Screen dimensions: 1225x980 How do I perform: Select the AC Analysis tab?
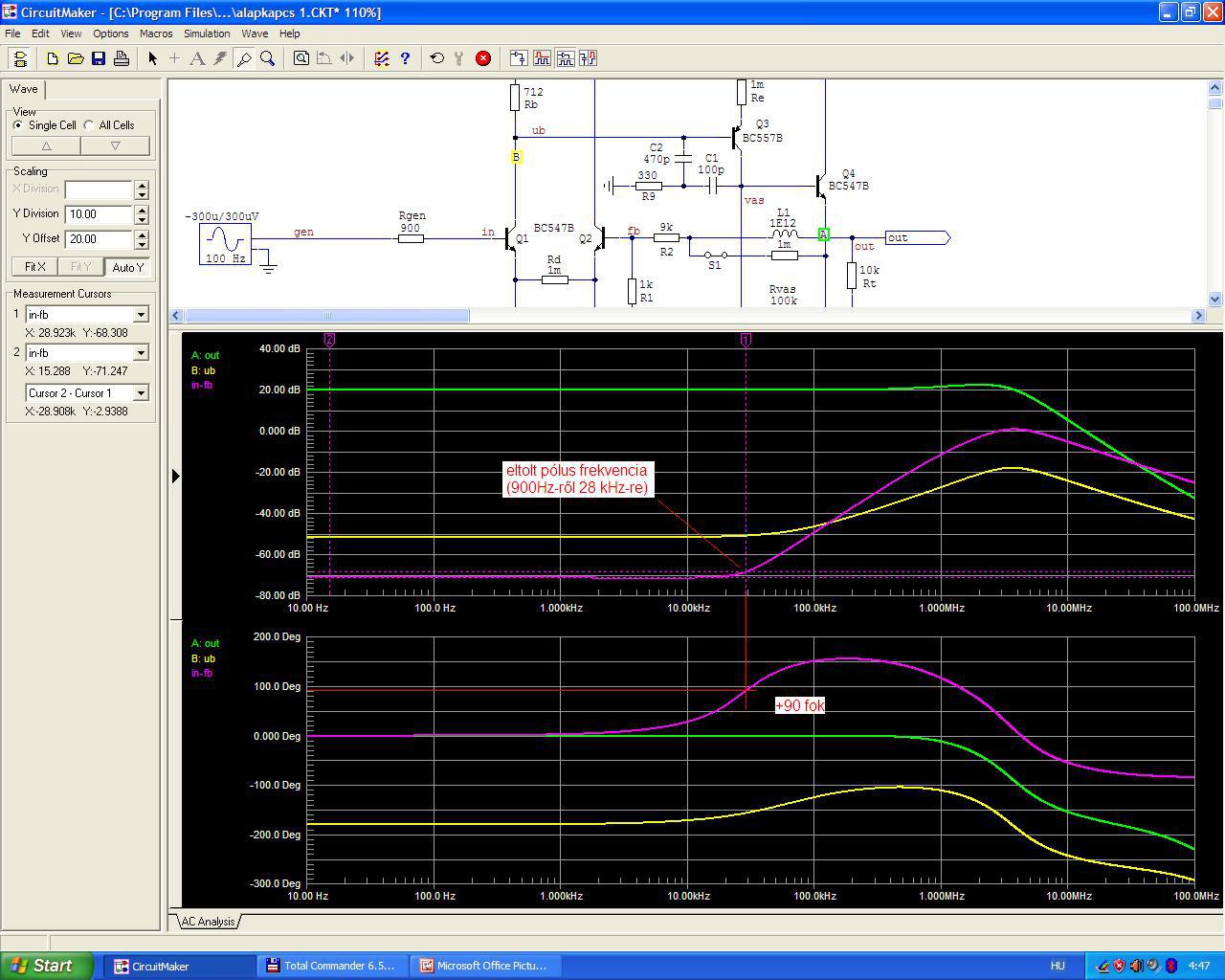coord(208,922)
